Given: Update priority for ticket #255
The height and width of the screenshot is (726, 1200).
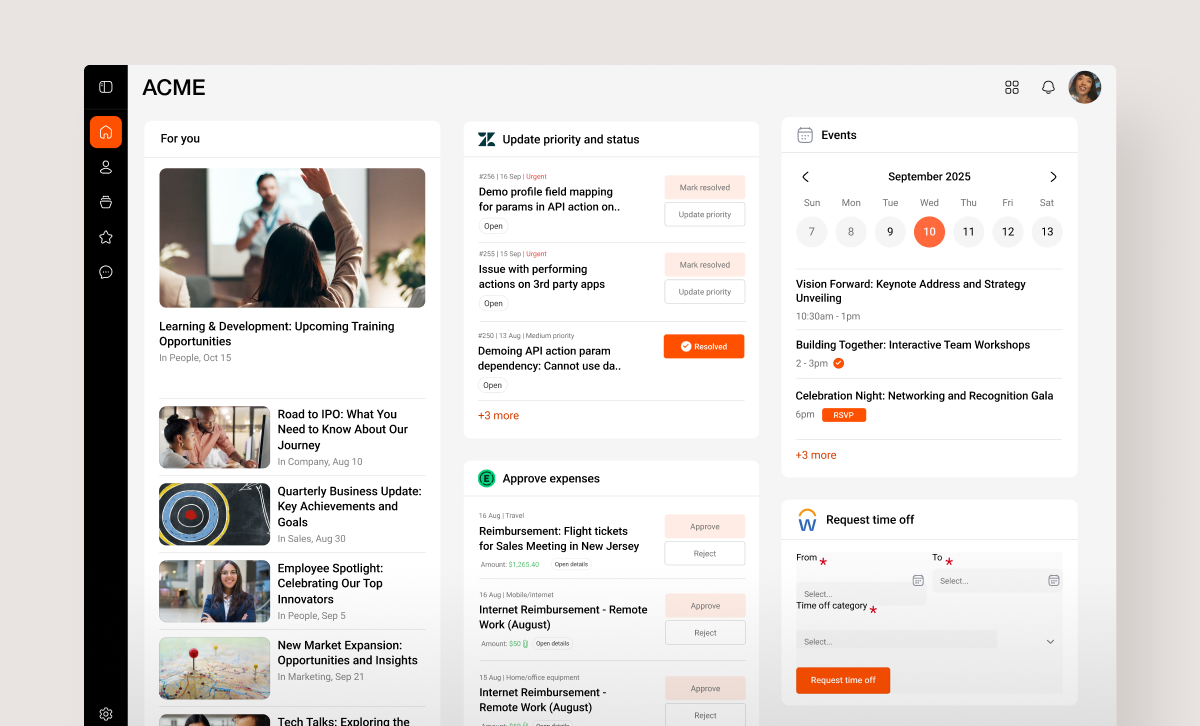Looking at the screenshot, I should [705, 292].
